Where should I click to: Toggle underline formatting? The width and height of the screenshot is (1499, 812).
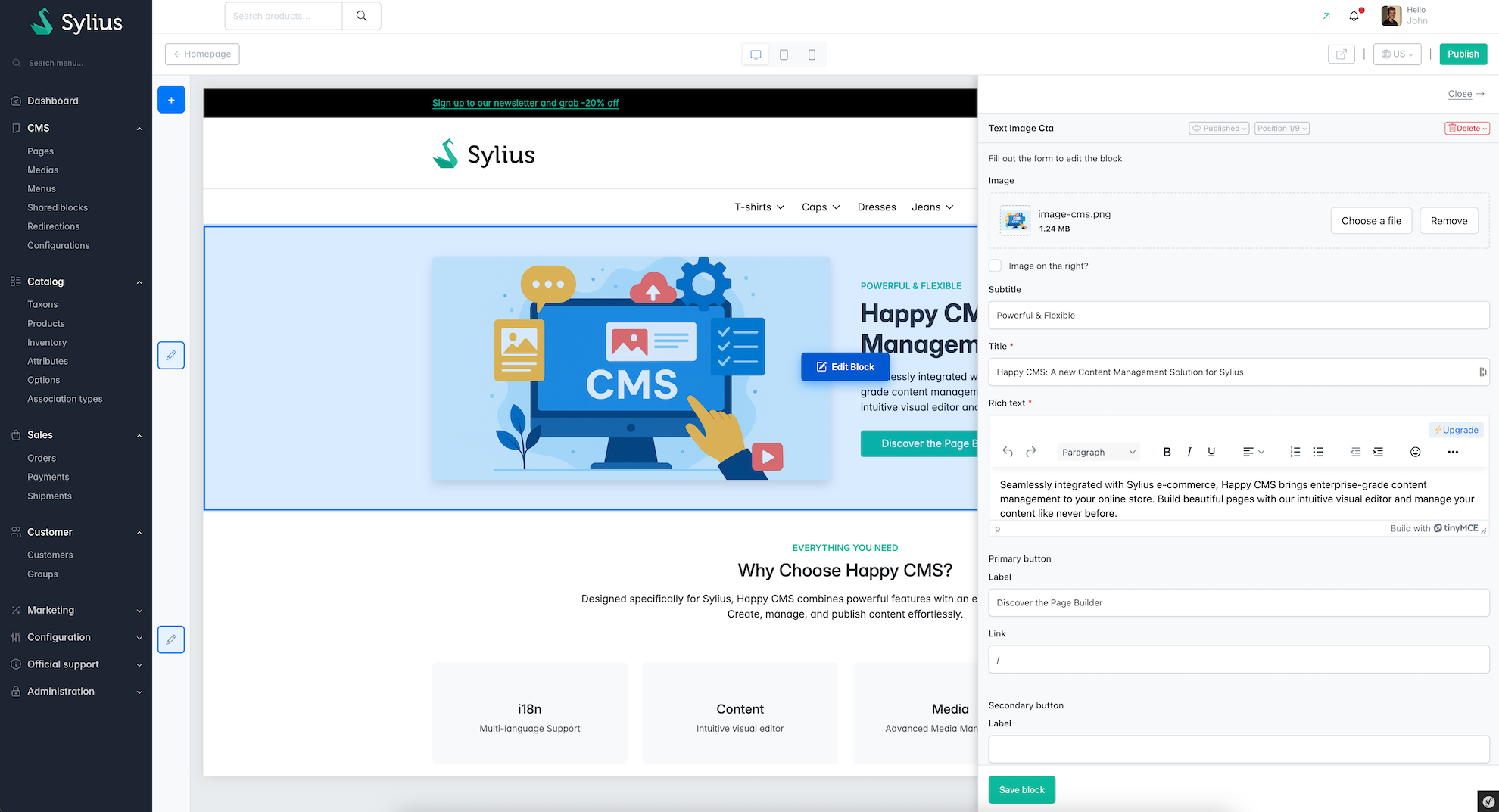coord(1211,452)
